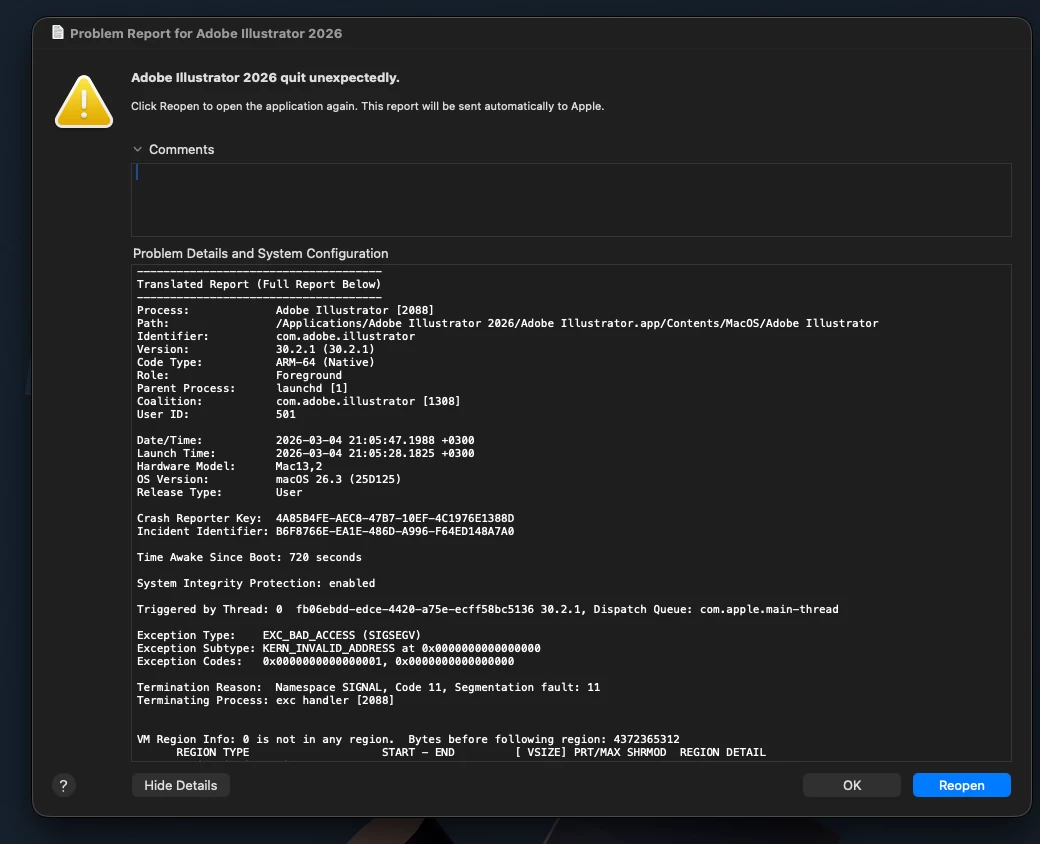Click the Reopen button
Screen dimensions: 1040x844
click(961, 785)
